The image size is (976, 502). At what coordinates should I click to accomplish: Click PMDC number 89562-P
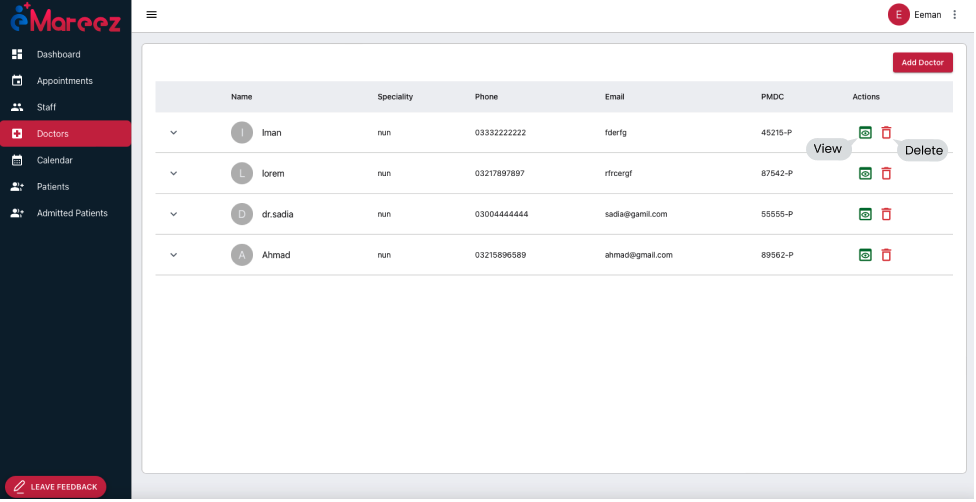point(777,255)
